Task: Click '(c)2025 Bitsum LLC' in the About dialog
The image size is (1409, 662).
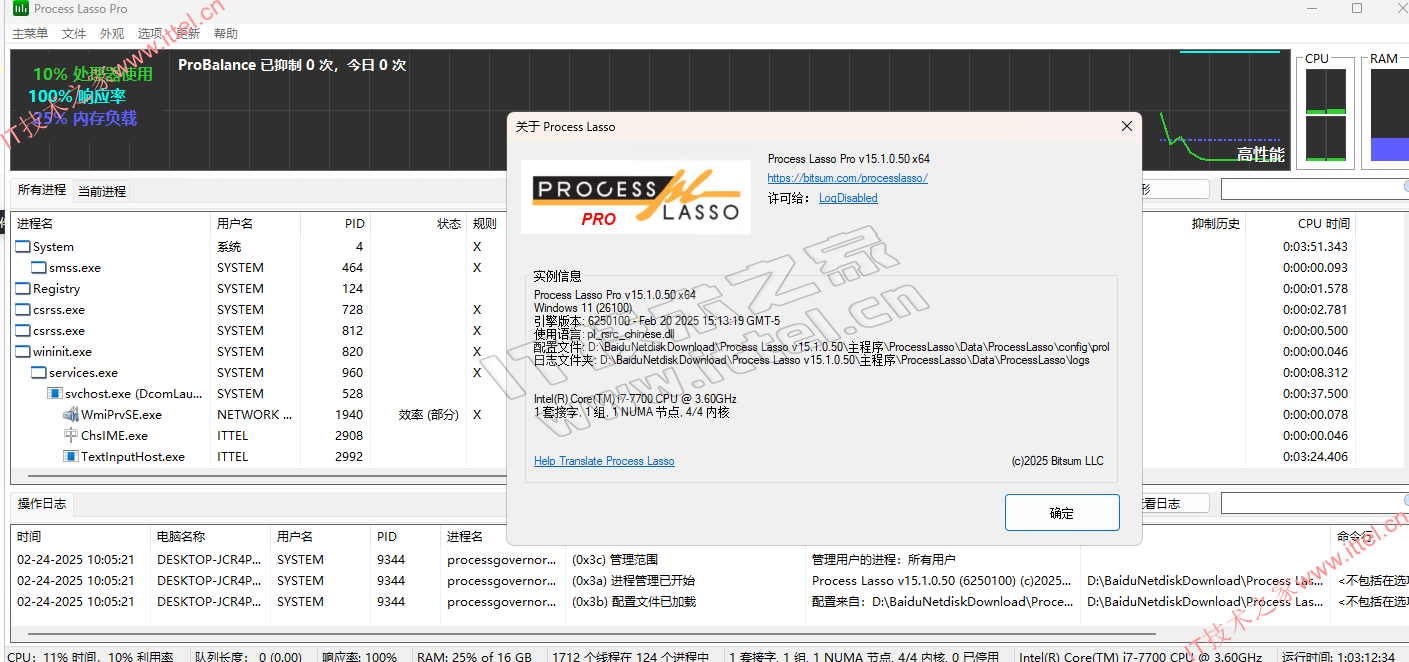Action: coord(1058,461)
